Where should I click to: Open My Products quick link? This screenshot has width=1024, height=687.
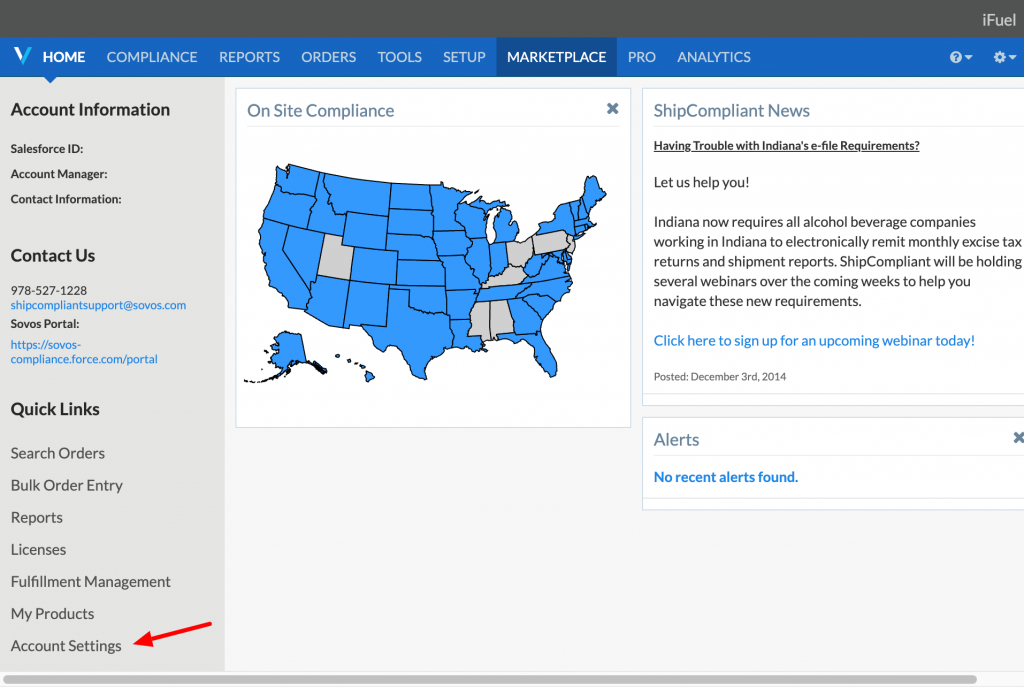tap(52, 613)
